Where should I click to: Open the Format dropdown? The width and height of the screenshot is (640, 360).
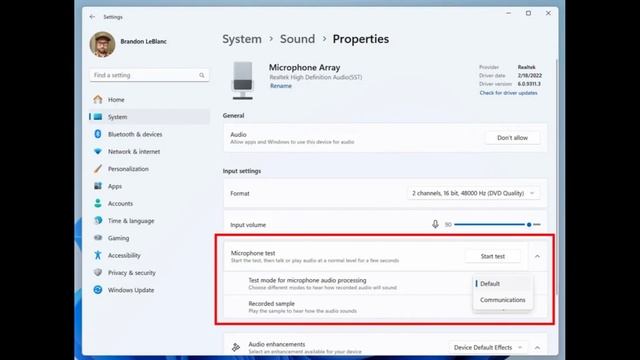473,193
